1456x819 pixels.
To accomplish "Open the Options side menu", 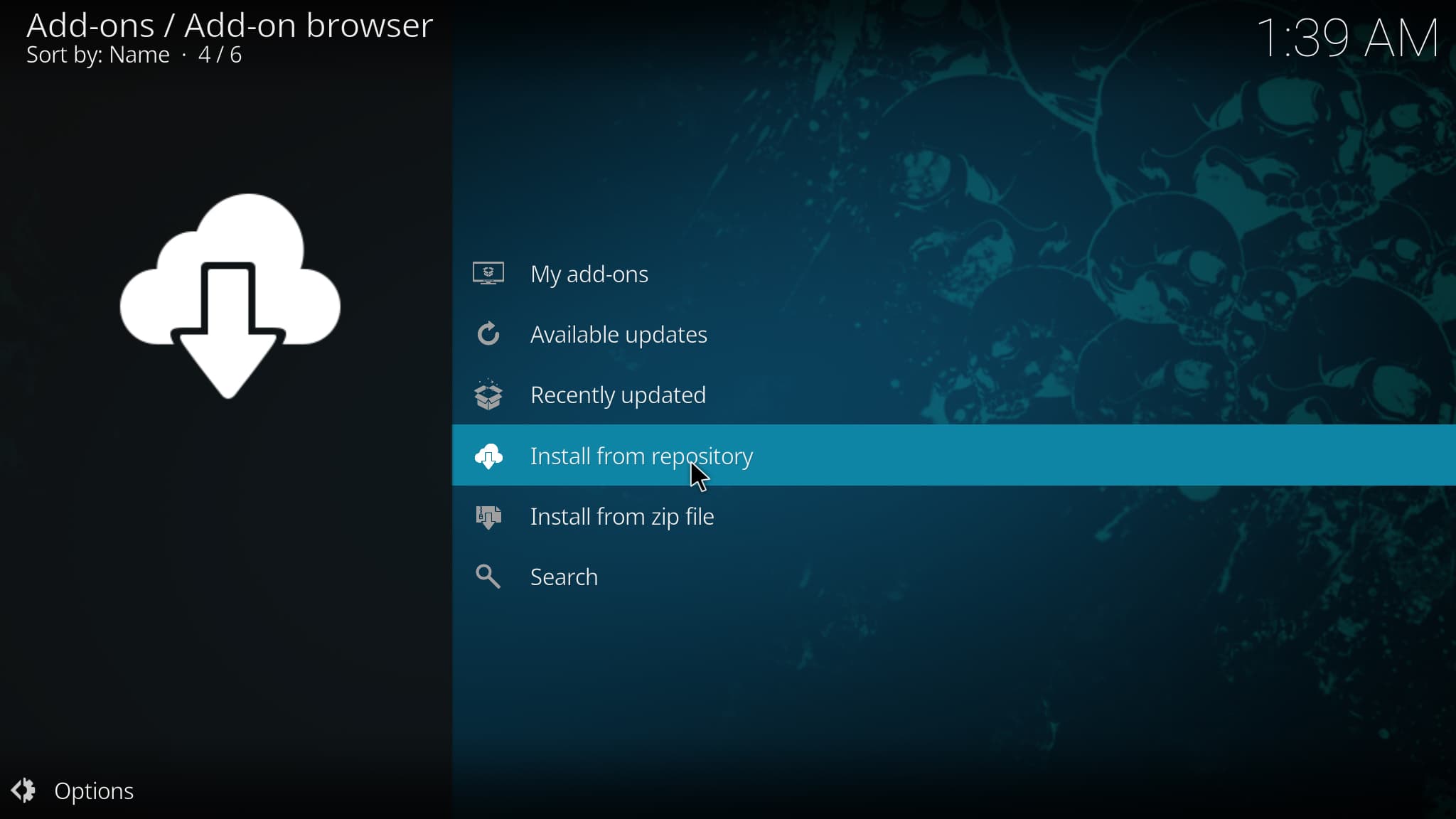I will pos(73,791).
